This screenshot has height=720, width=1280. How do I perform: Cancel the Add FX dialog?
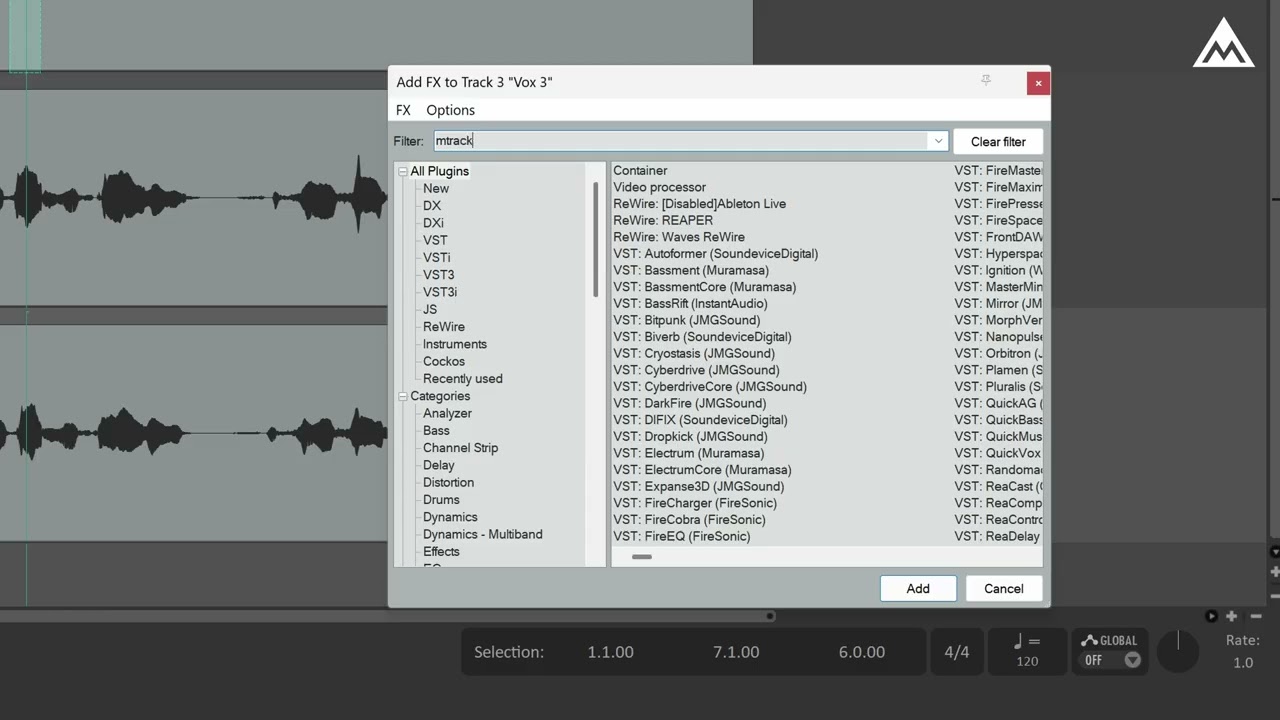(1004, 588)
